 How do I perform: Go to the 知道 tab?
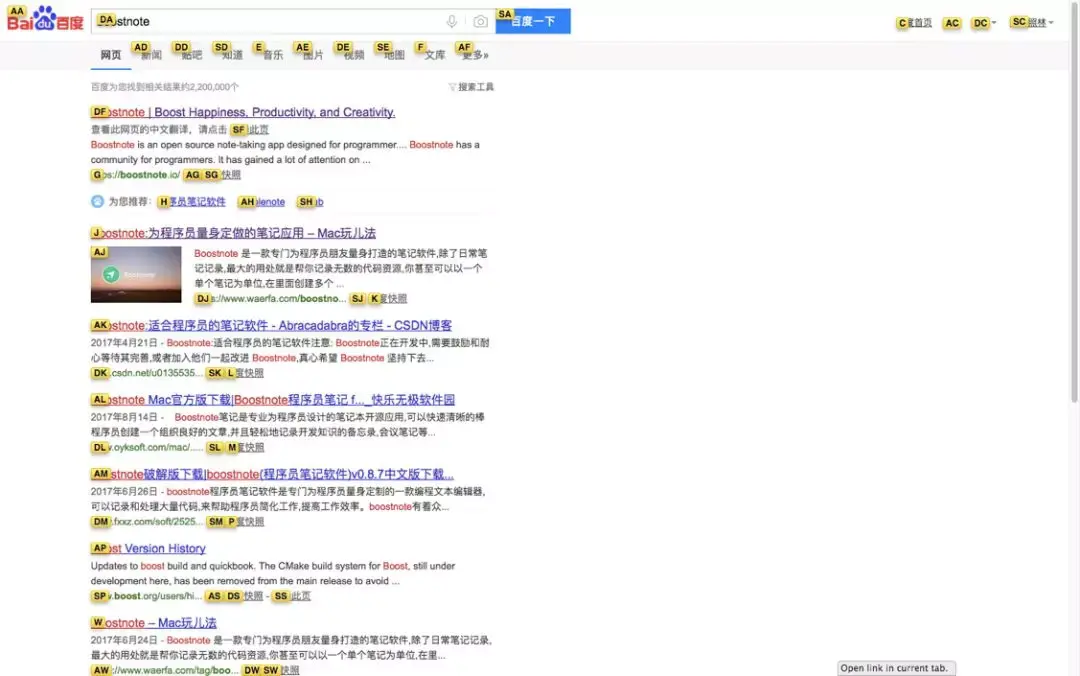(231, 55)
